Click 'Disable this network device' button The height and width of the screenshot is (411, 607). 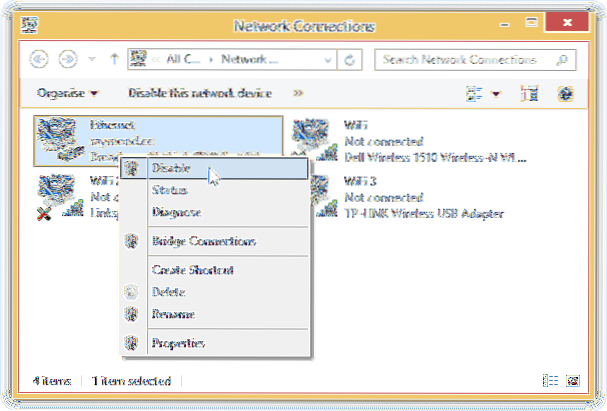pyautogui.click(x=200, y=93)
